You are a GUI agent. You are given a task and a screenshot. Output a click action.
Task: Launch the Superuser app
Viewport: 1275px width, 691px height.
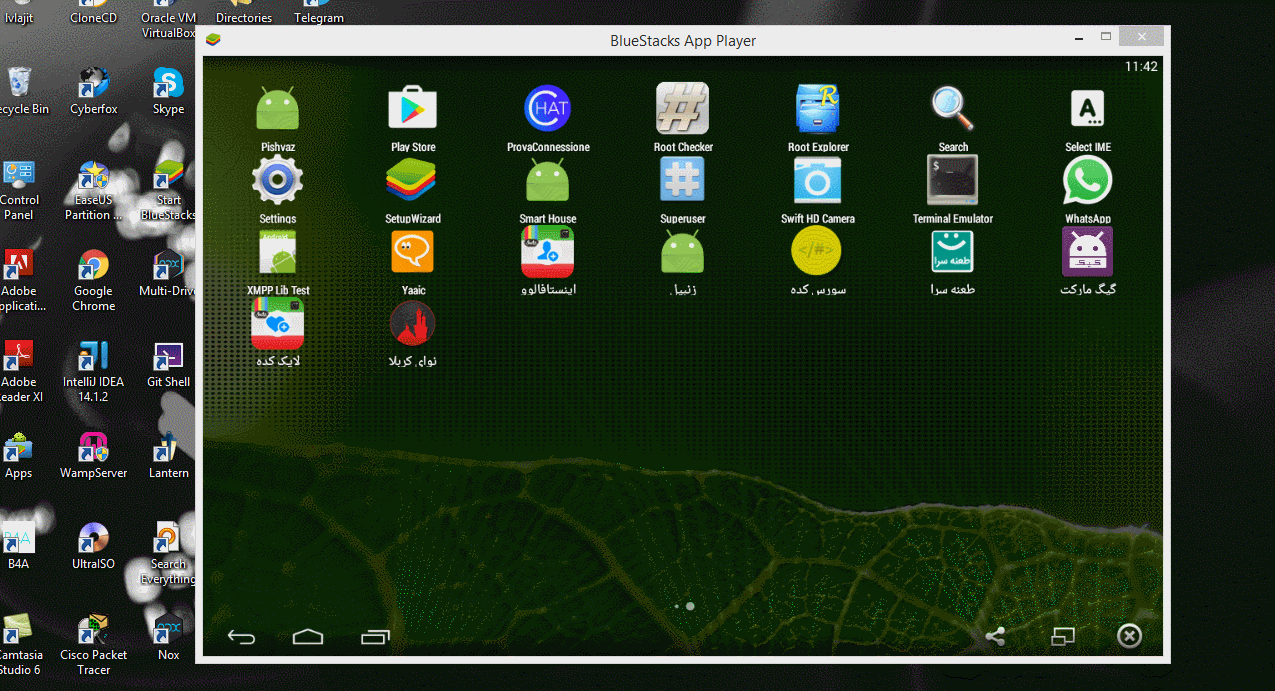click(682, 181)
